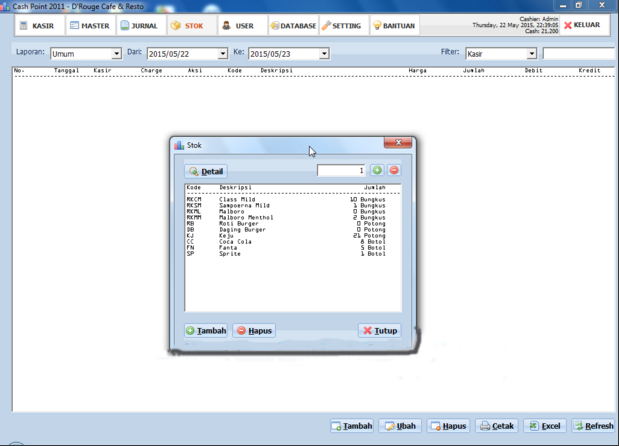Open the MASTER menu

click(x=90, y=26)
